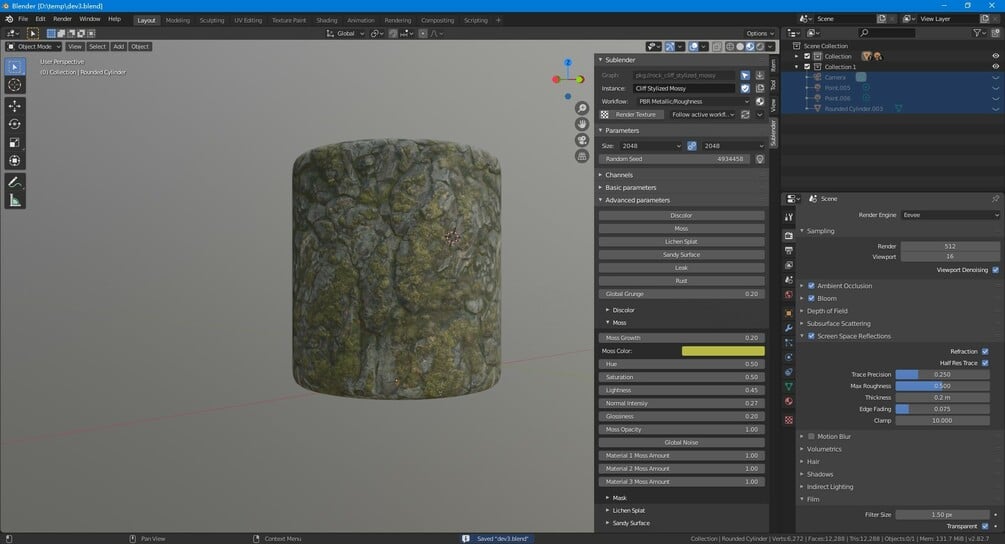Screen dimensions: 1005x544
Task: Click the Random Seed field
Action: (675, 159)
